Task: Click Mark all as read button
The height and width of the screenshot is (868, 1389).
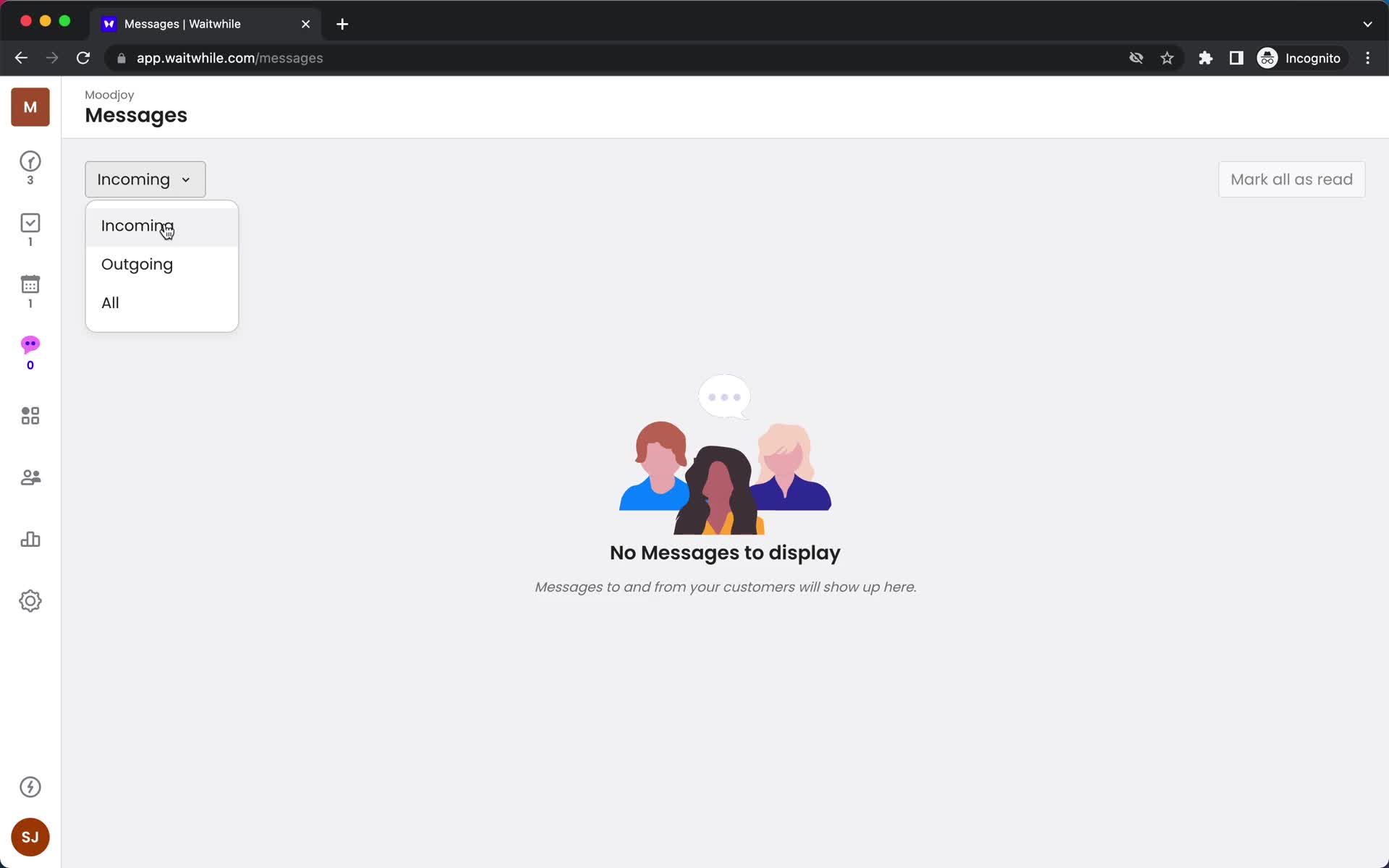Action: pos(1291,179)
